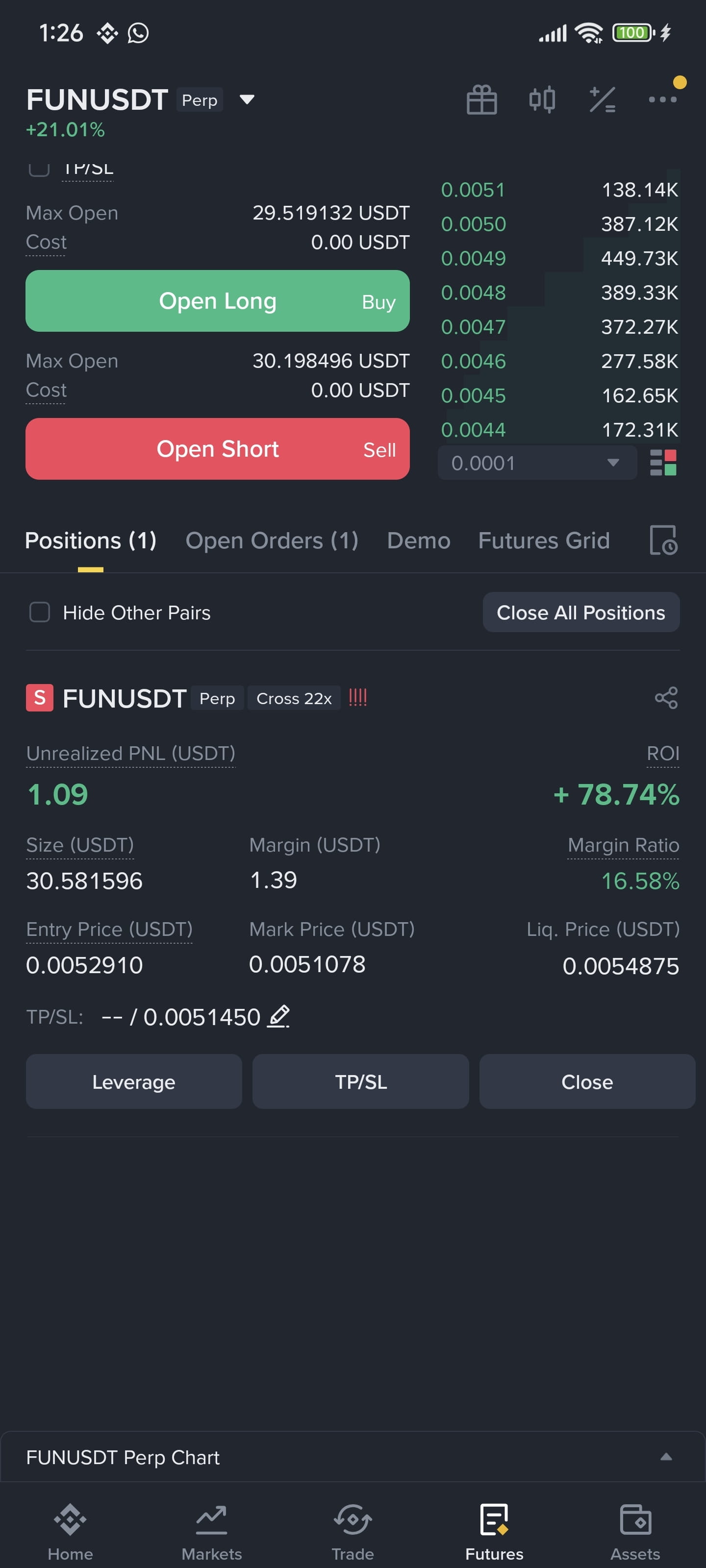The width and height of the screenshot is (706, 1568).
Task: Edit the TP/SL value with pencil icon
Action: pos(279,1017)
